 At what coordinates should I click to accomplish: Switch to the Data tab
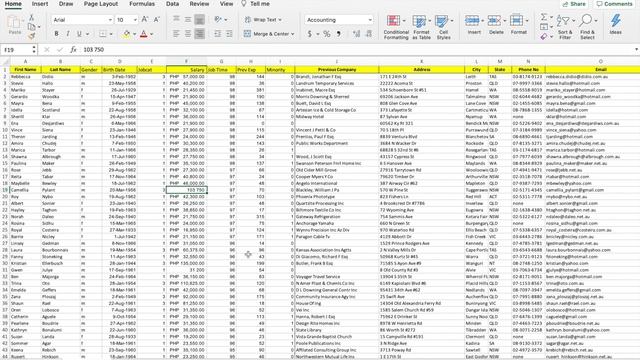click(x=172, y=4)
